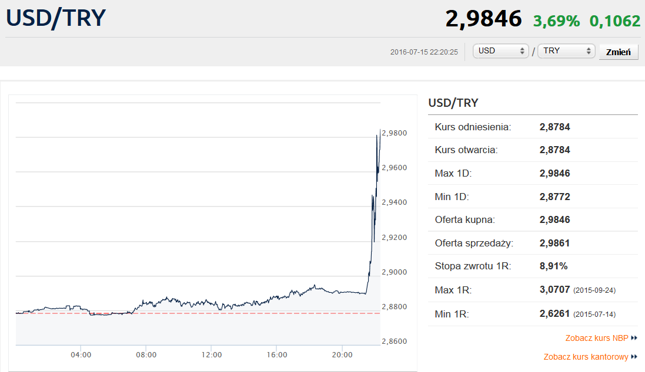Click the TRY dropdown stepper arrows
This screenshot has width=645, height=372.
click(589, 51)
